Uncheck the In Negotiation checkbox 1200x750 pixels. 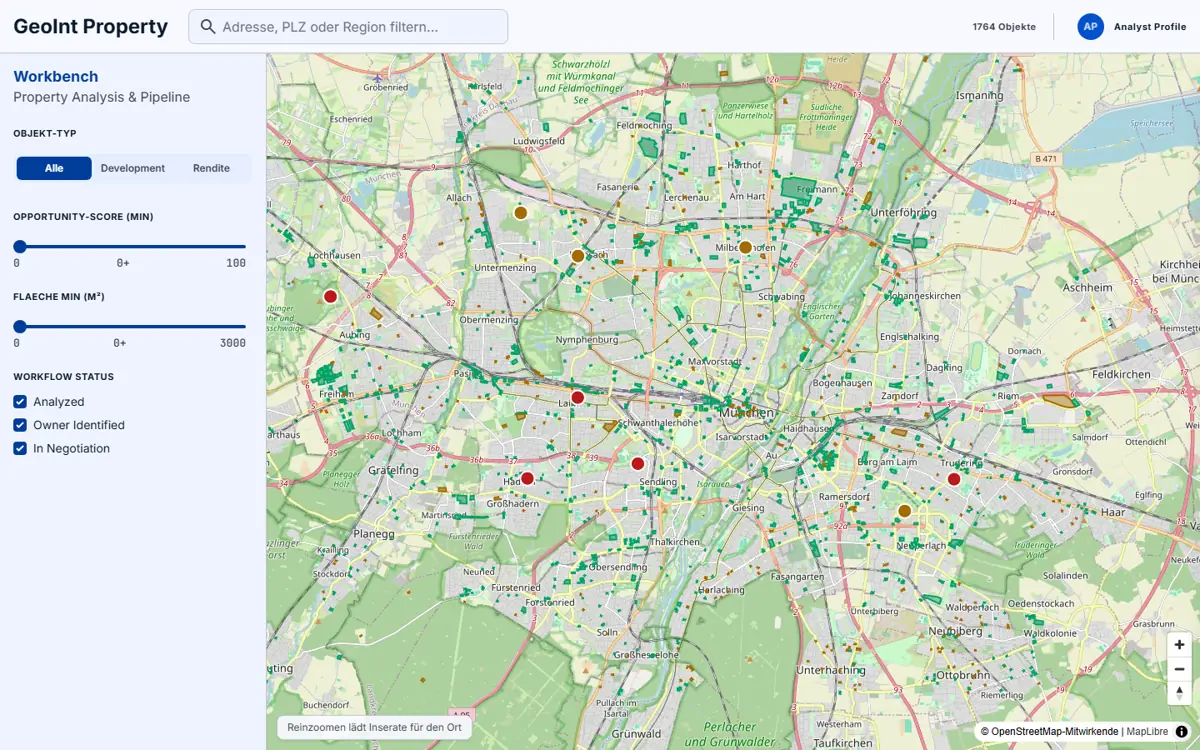point(20,449)
